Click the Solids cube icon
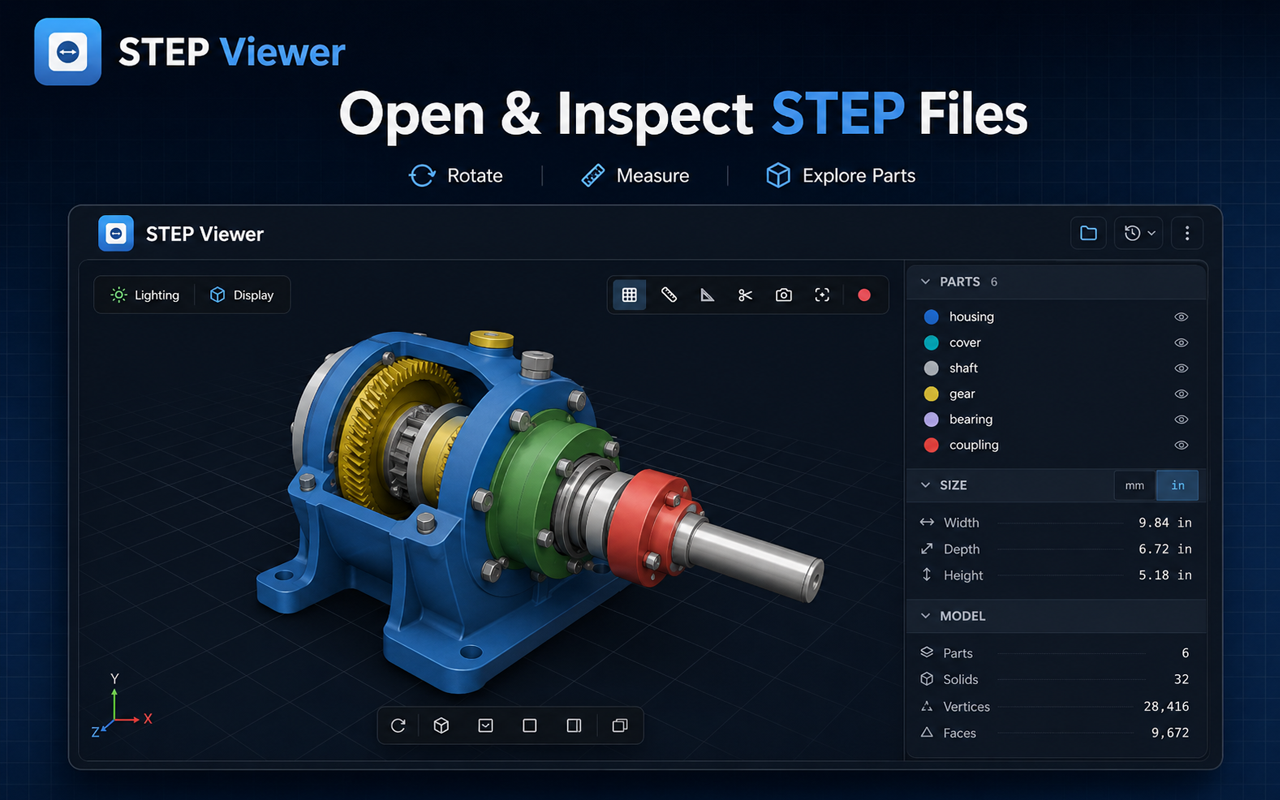1280x800 pixels. coord(926,679)
